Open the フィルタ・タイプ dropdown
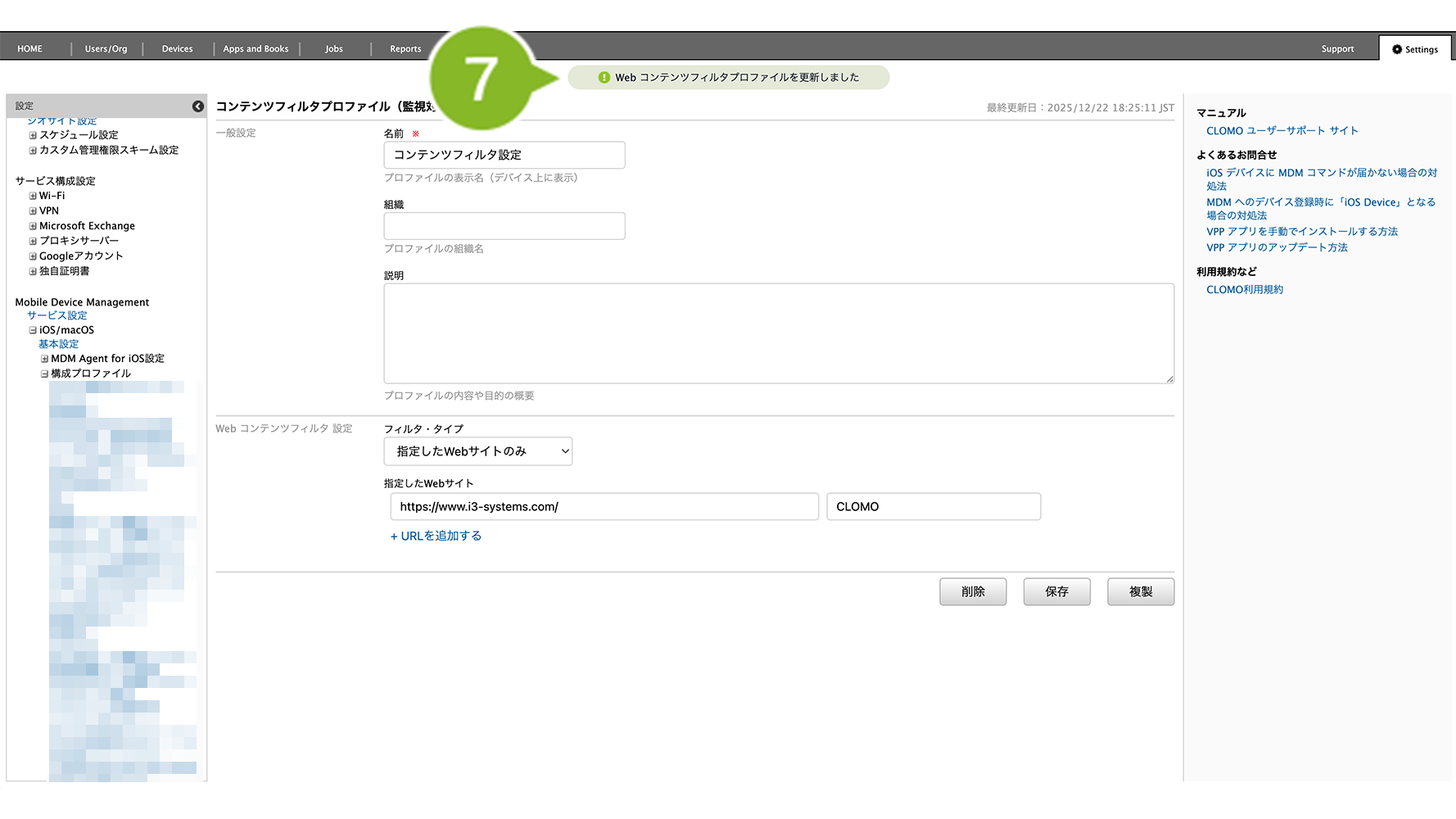The image size is (1456, 819). pos(477,451)
